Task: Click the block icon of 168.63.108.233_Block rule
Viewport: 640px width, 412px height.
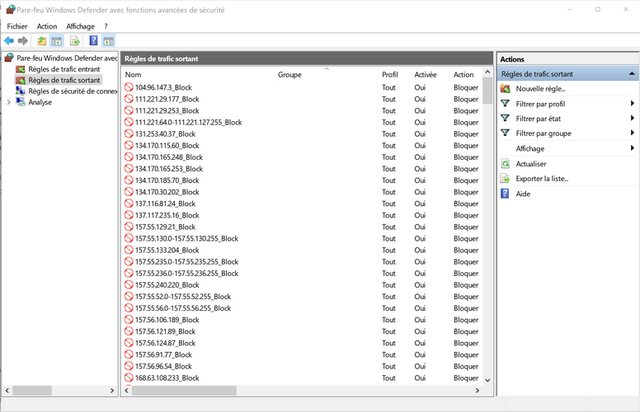Action: click(129, 378)
